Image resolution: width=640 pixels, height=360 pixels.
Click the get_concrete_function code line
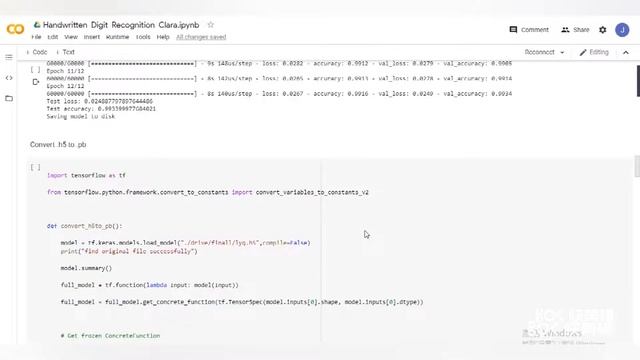click(x=242, y=302)
